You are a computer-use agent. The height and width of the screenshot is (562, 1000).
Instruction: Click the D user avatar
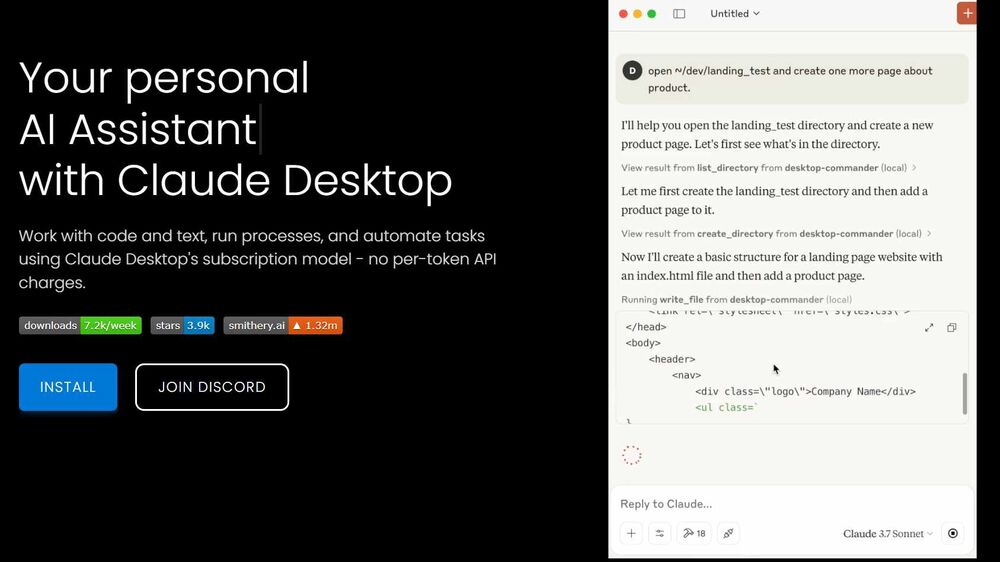[632, 71]
